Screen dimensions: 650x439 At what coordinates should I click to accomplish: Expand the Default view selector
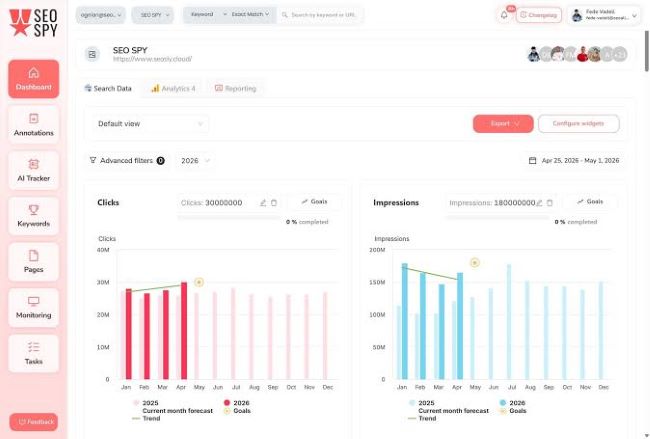[150, 124]
